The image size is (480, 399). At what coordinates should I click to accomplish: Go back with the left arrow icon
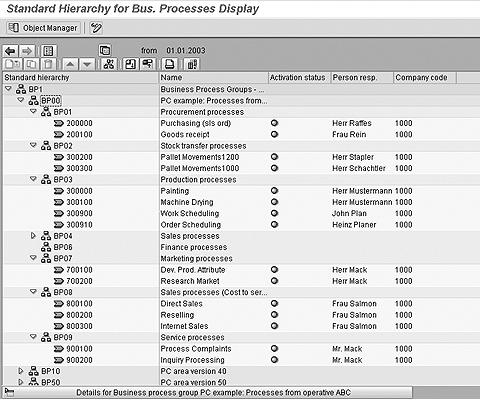pyautogui.click(x=10, y=51)
